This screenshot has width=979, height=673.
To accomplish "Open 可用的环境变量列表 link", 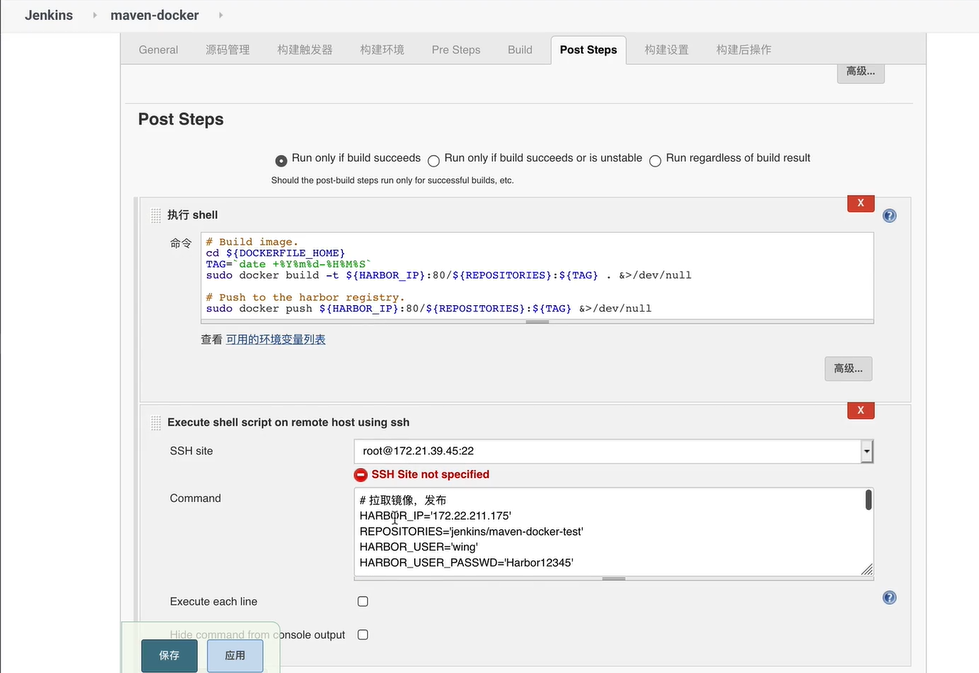I will pos(275,340).
